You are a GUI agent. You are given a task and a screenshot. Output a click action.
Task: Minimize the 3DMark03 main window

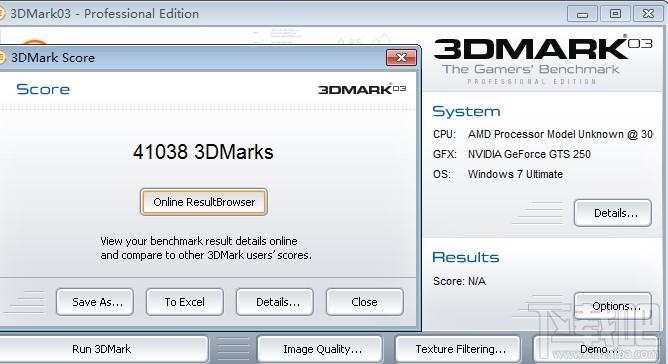pos(582,14)
